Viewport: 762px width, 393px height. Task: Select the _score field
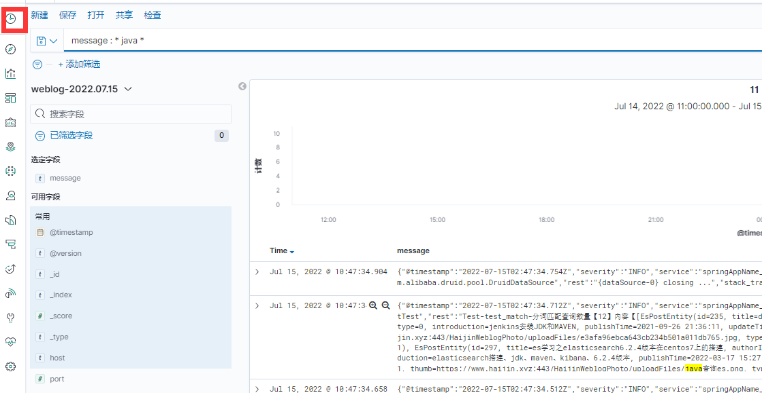tap(61, 316)
